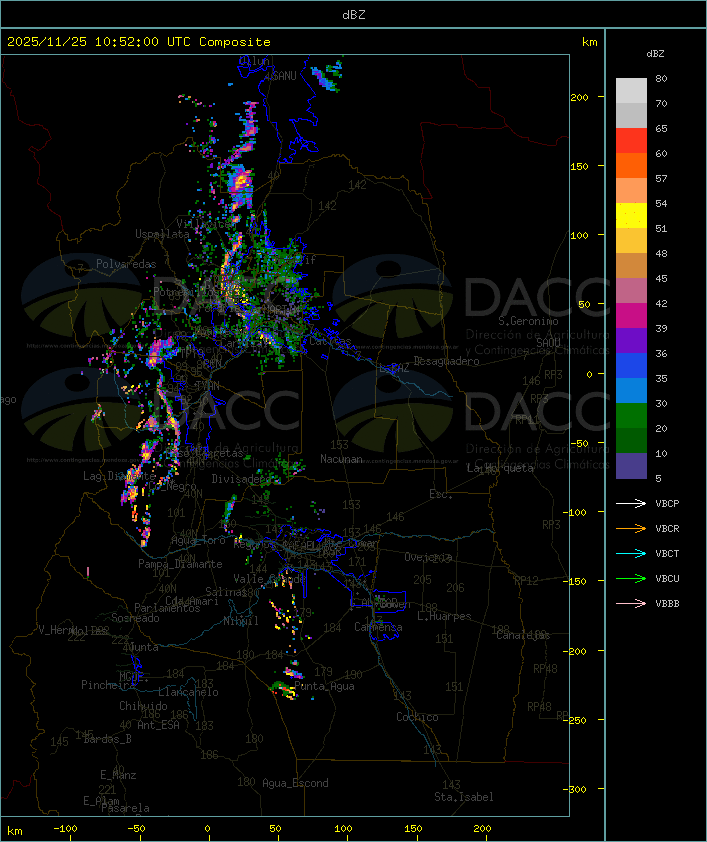Select the red 60-65 dBZ legend swatch
The height and width of the screenshot is (842, 707).
point(631,140)
